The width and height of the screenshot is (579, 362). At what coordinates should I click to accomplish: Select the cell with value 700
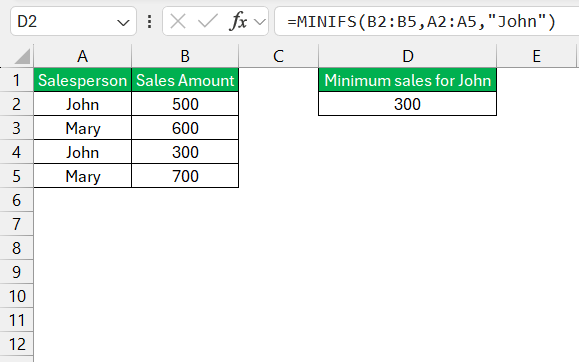pos(185,176)
